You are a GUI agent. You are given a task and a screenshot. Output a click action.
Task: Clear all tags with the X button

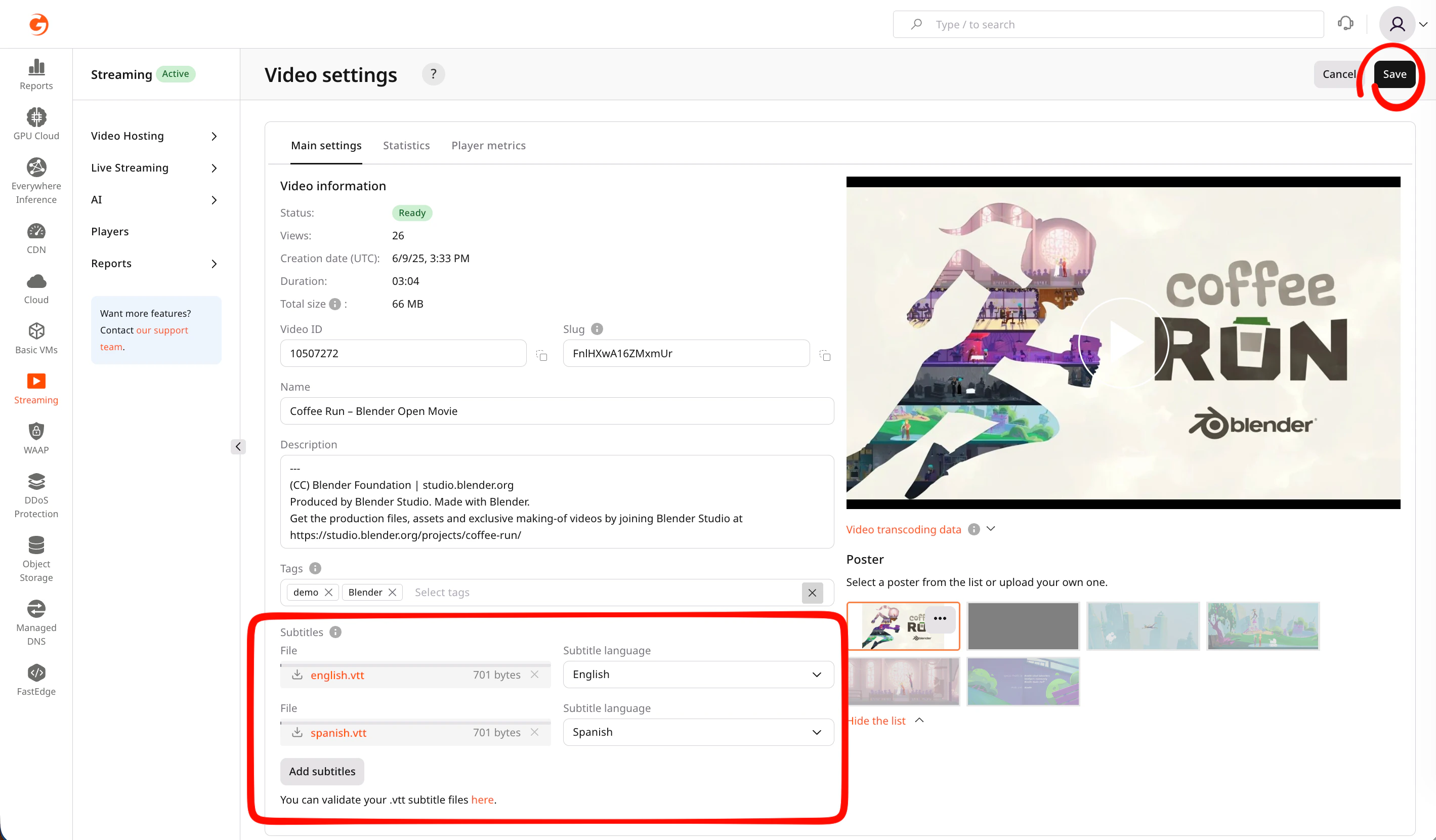click(x=812, y=593)
